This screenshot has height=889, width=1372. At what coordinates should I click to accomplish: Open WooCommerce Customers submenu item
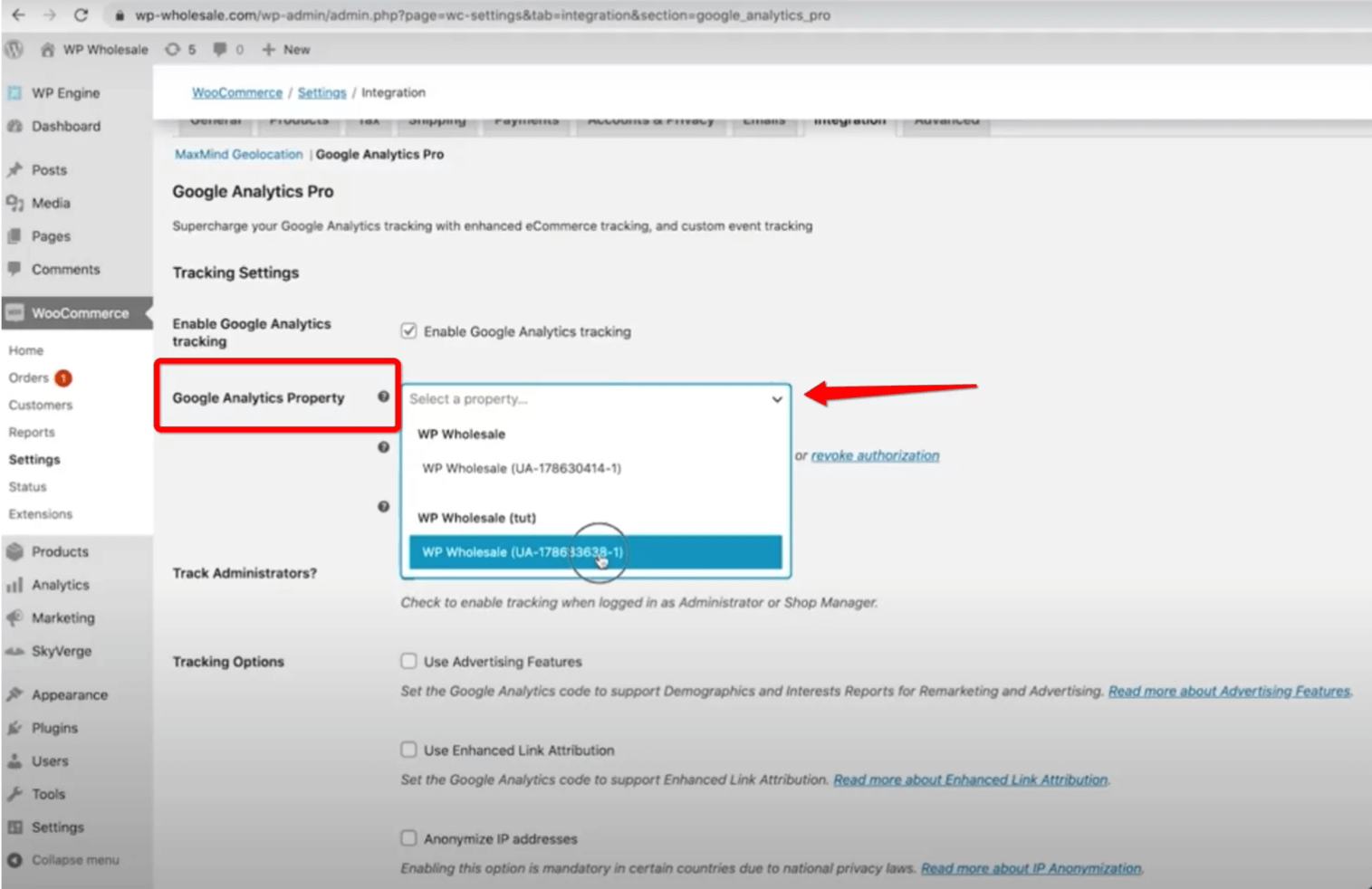[x=41, y=405]
